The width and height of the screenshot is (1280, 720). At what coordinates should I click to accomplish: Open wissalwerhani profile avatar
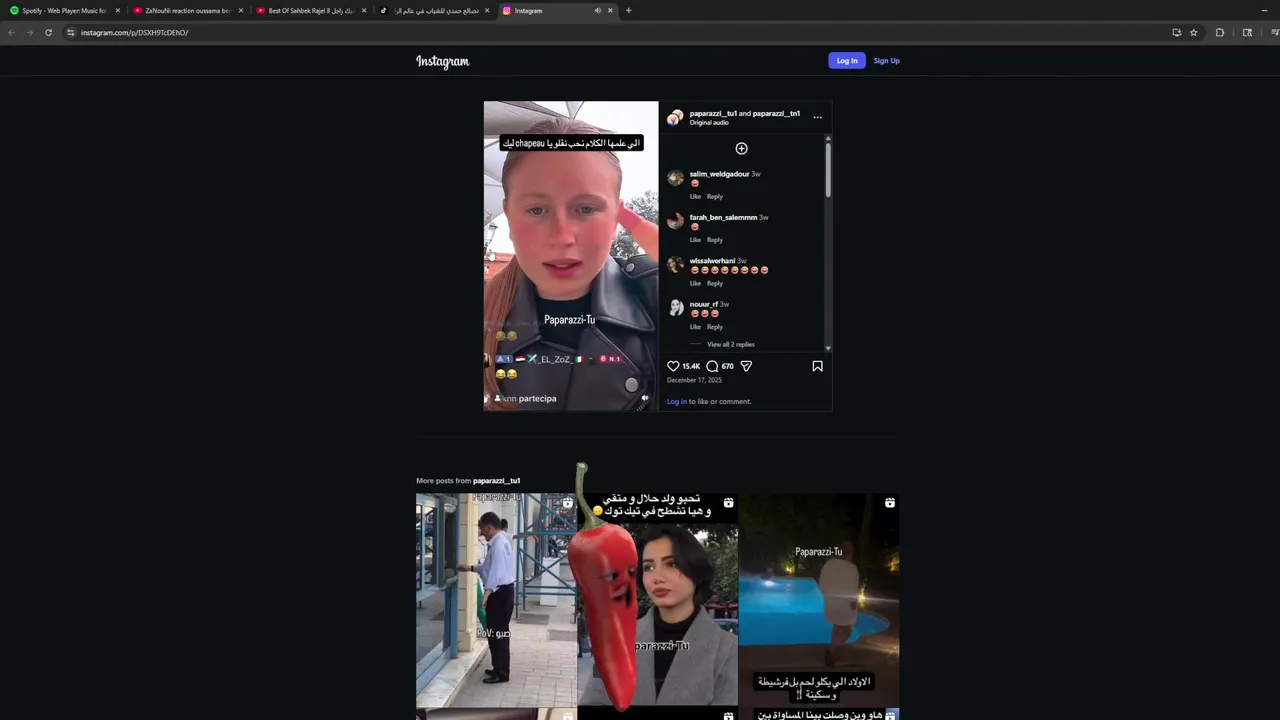click(x=675, y=265)
